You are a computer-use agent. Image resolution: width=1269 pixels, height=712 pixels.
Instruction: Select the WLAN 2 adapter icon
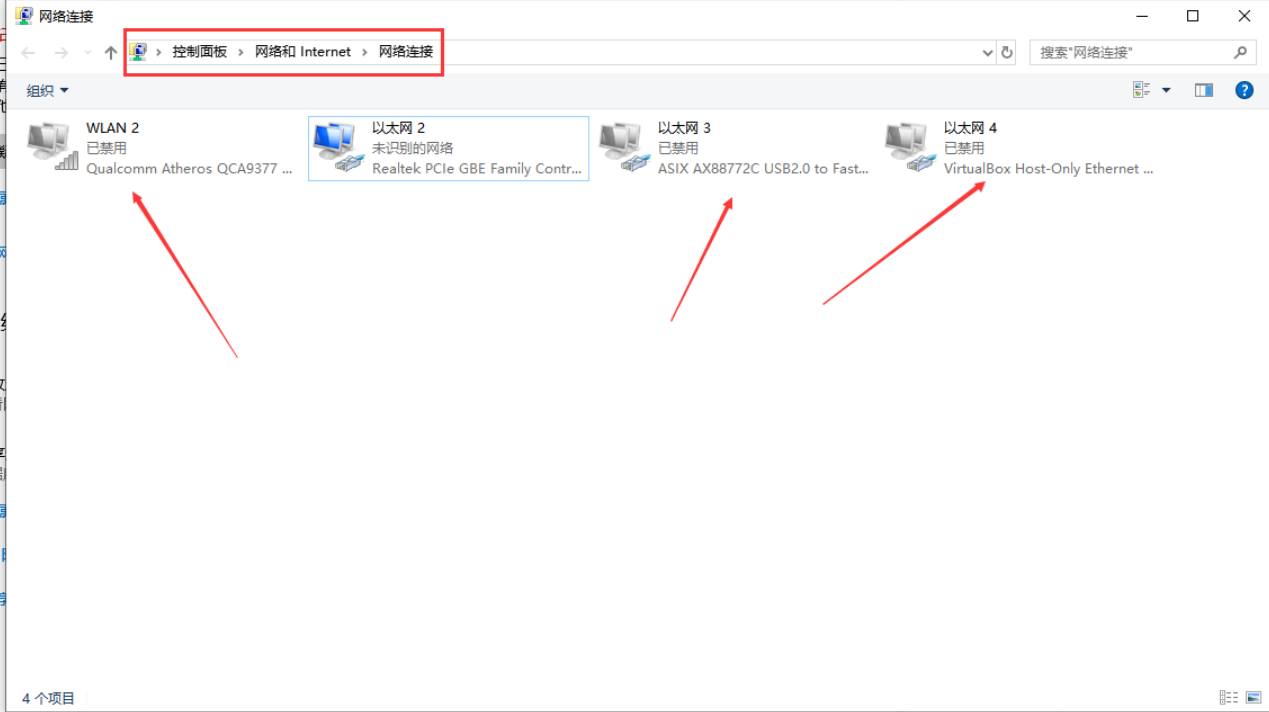tap(52, 146)
